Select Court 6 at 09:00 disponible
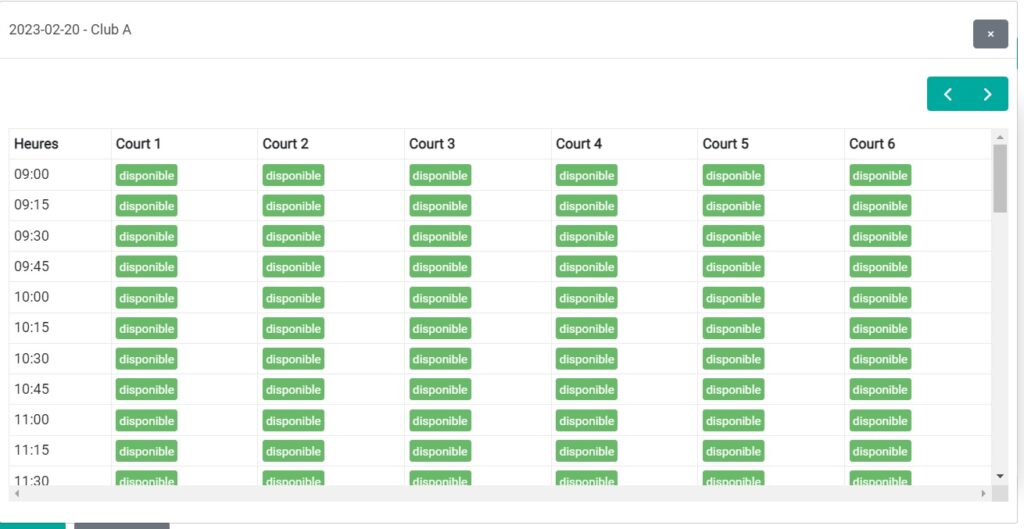The width and height of the screenshot is (1024, 529). [880, 175]
